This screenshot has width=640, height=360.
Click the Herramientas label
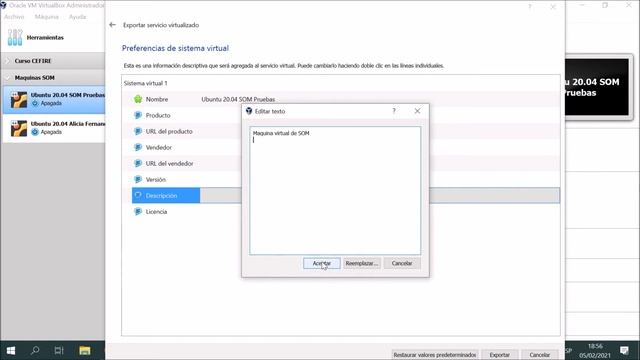tap(45, 38)
